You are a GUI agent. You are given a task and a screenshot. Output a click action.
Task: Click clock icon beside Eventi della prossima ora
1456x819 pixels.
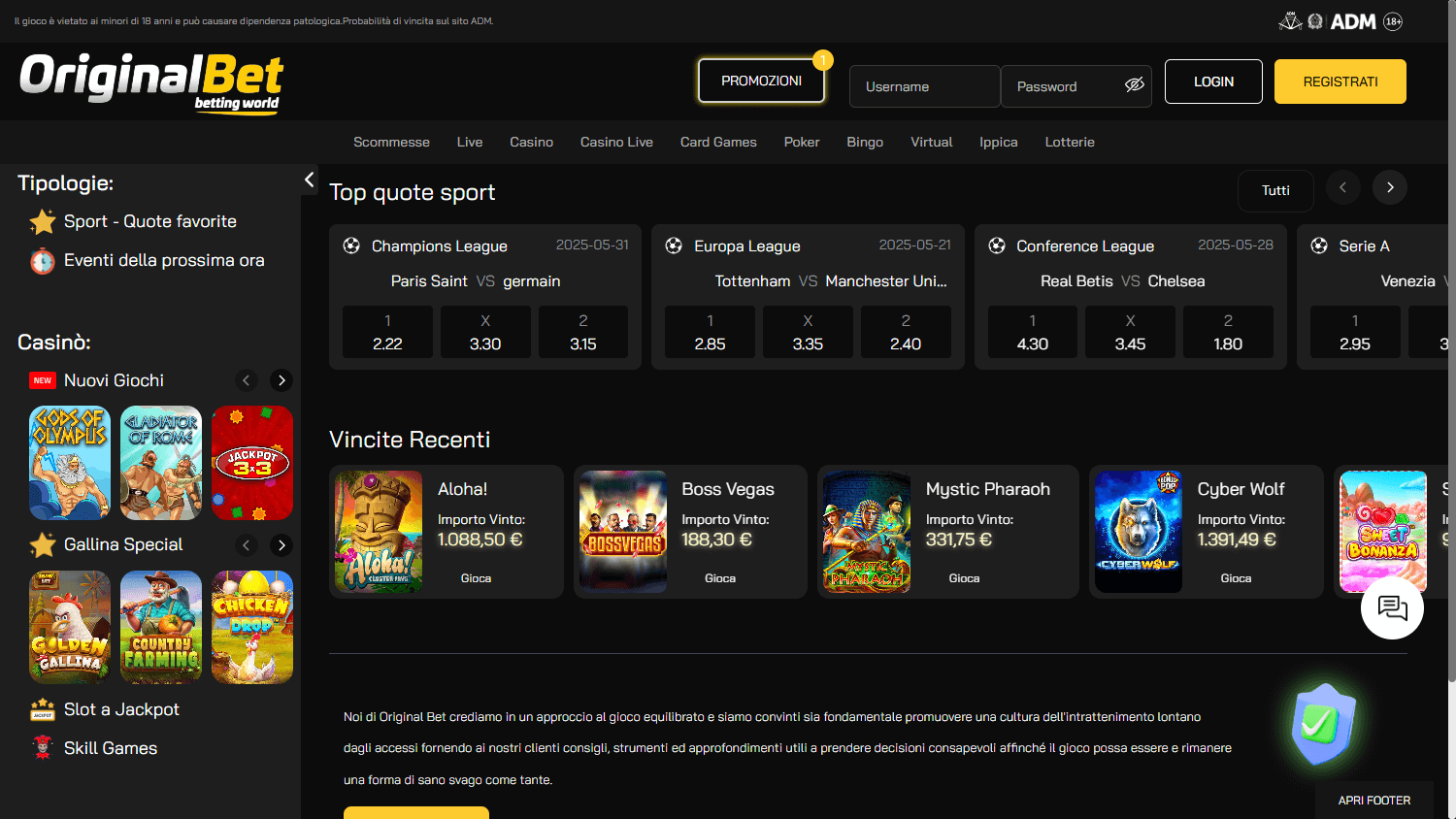[43, 261]
